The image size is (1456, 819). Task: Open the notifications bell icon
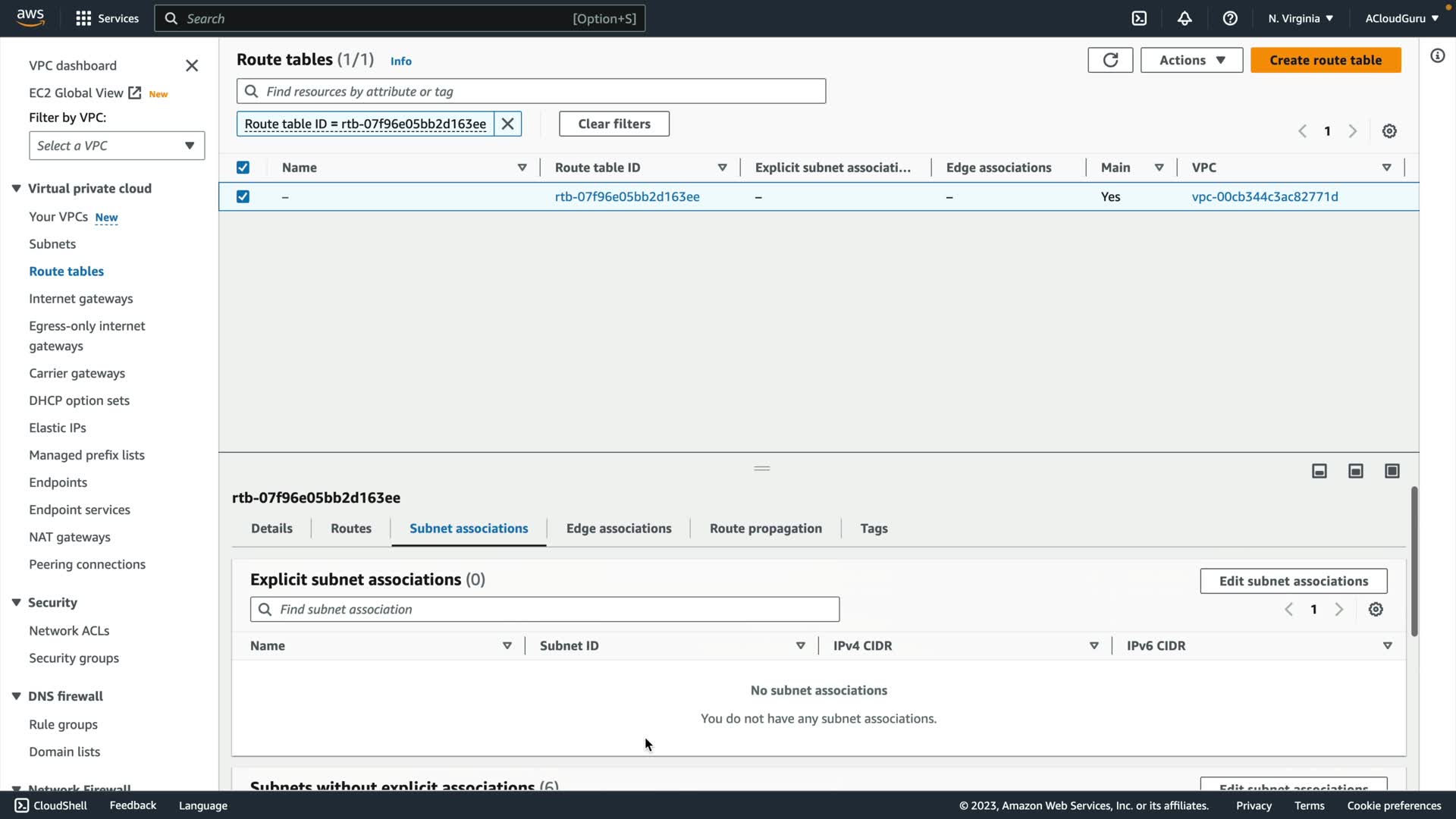click(x=1185, y=18)
